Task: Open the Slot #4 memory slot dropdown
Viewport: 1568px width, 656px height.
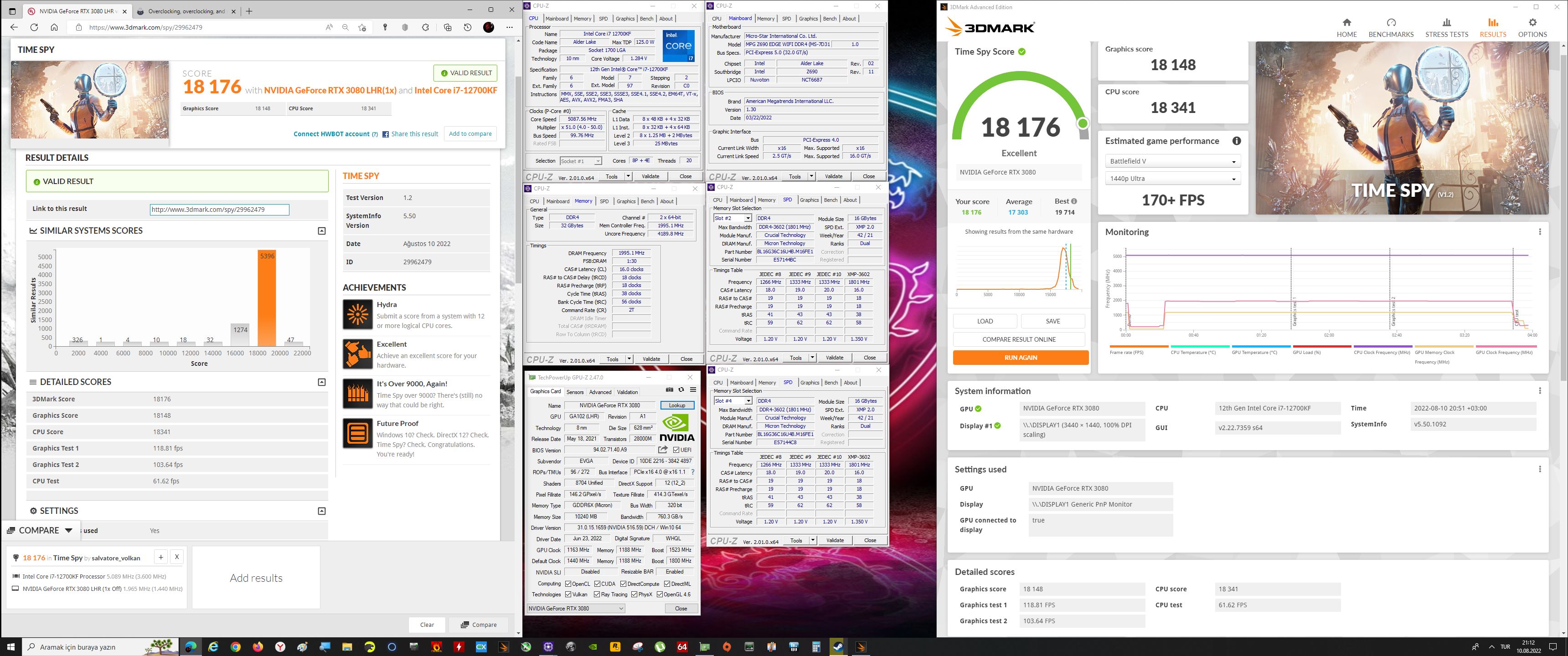Action: tap(732, 401)
